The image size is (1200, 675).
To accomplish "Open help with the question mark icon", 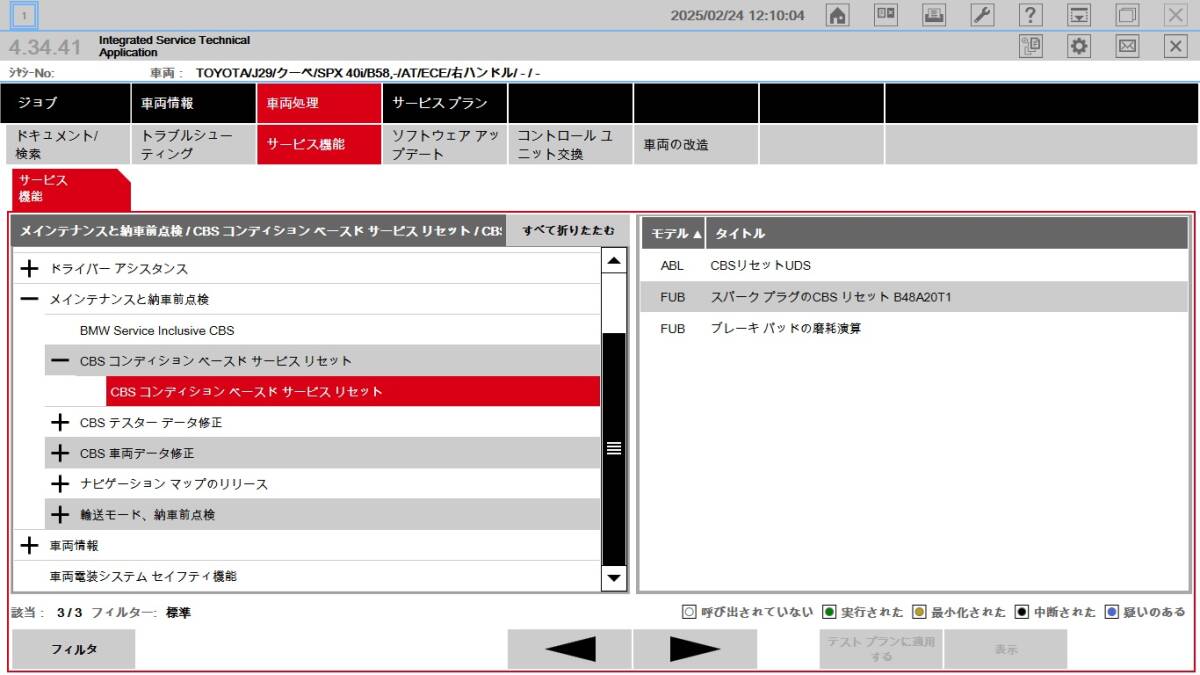I will [x=1030, y=15].
